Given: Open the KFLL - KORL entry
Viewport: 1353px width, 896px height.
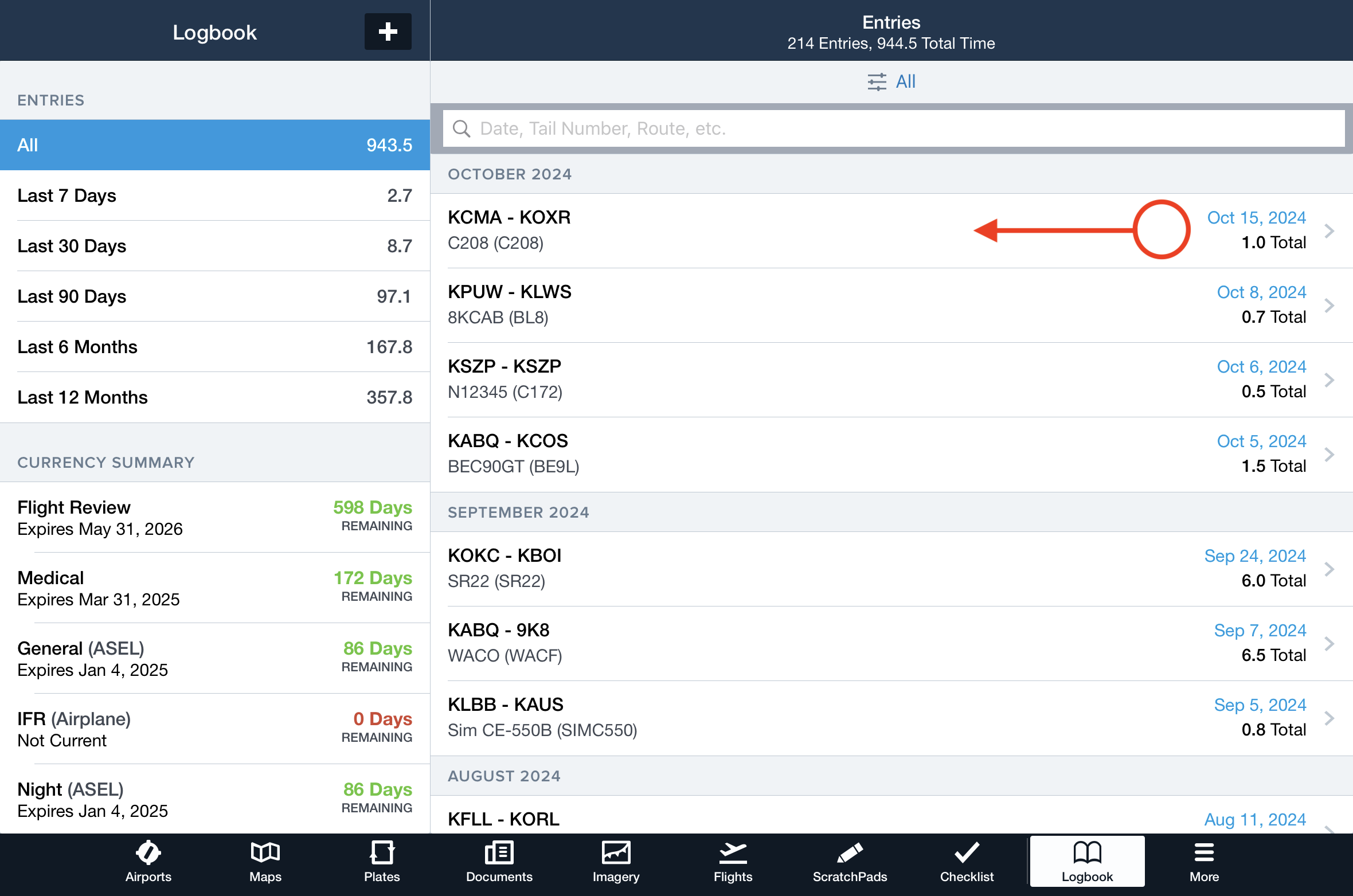Looking at the screenshot, I should (891, 815).
